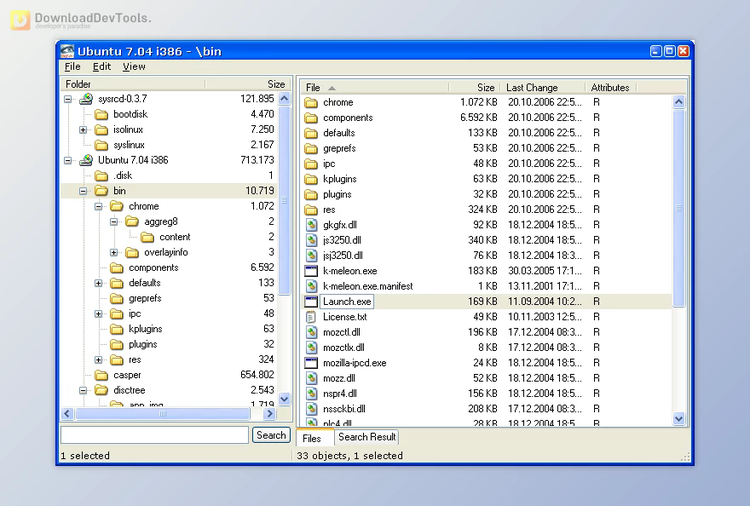Open the File menu

tap(72, 66)
